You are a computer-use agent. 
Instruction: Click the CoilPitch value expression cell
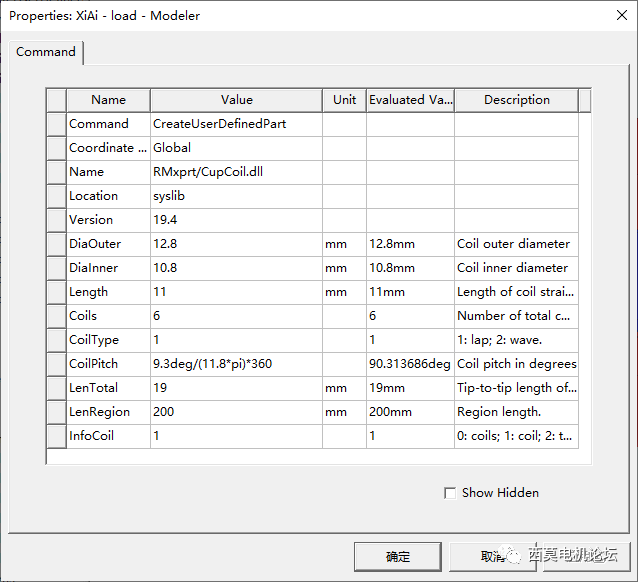tap(236, 364)
